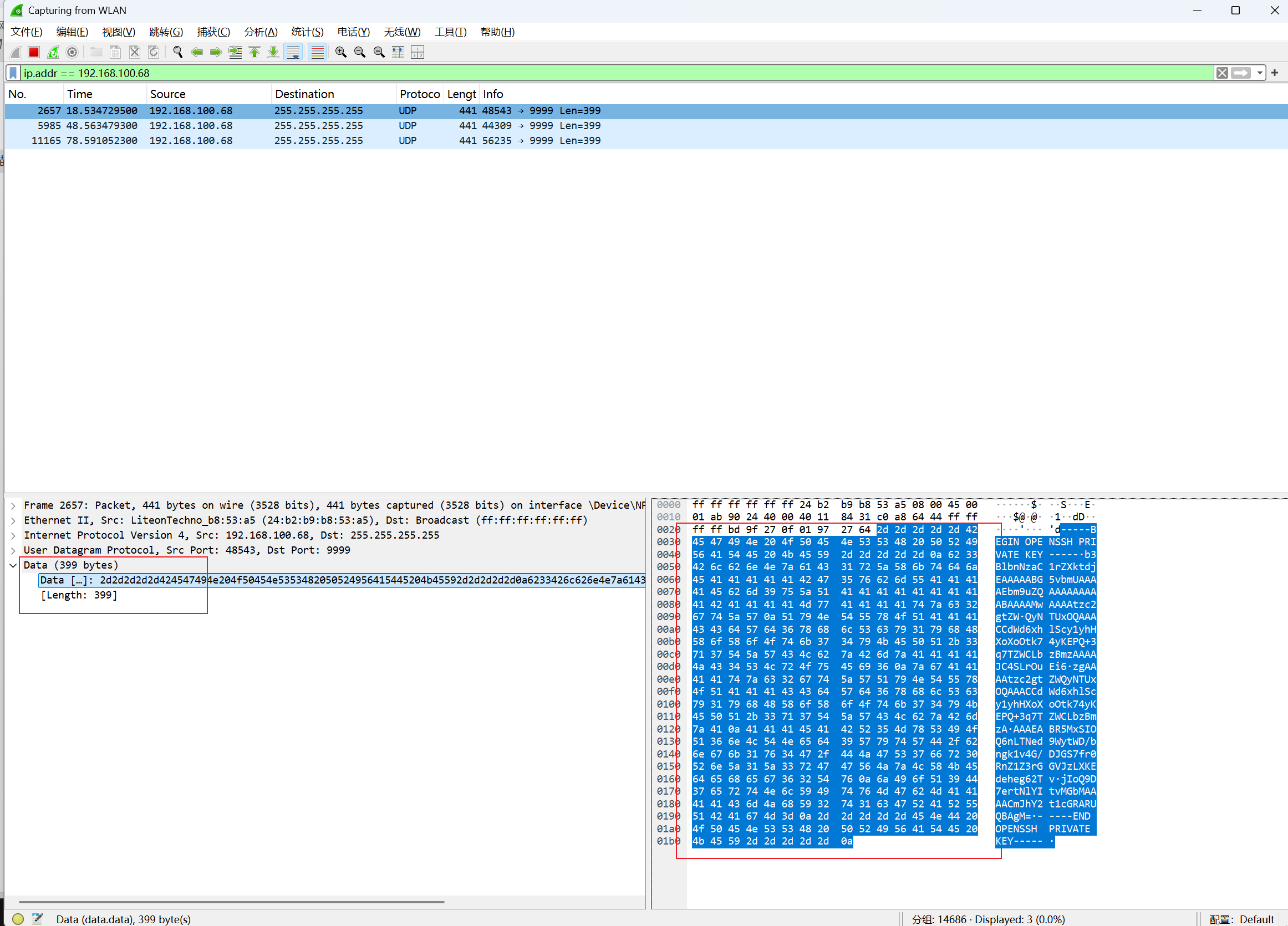Sort packets by Info column header

point(883,94)
